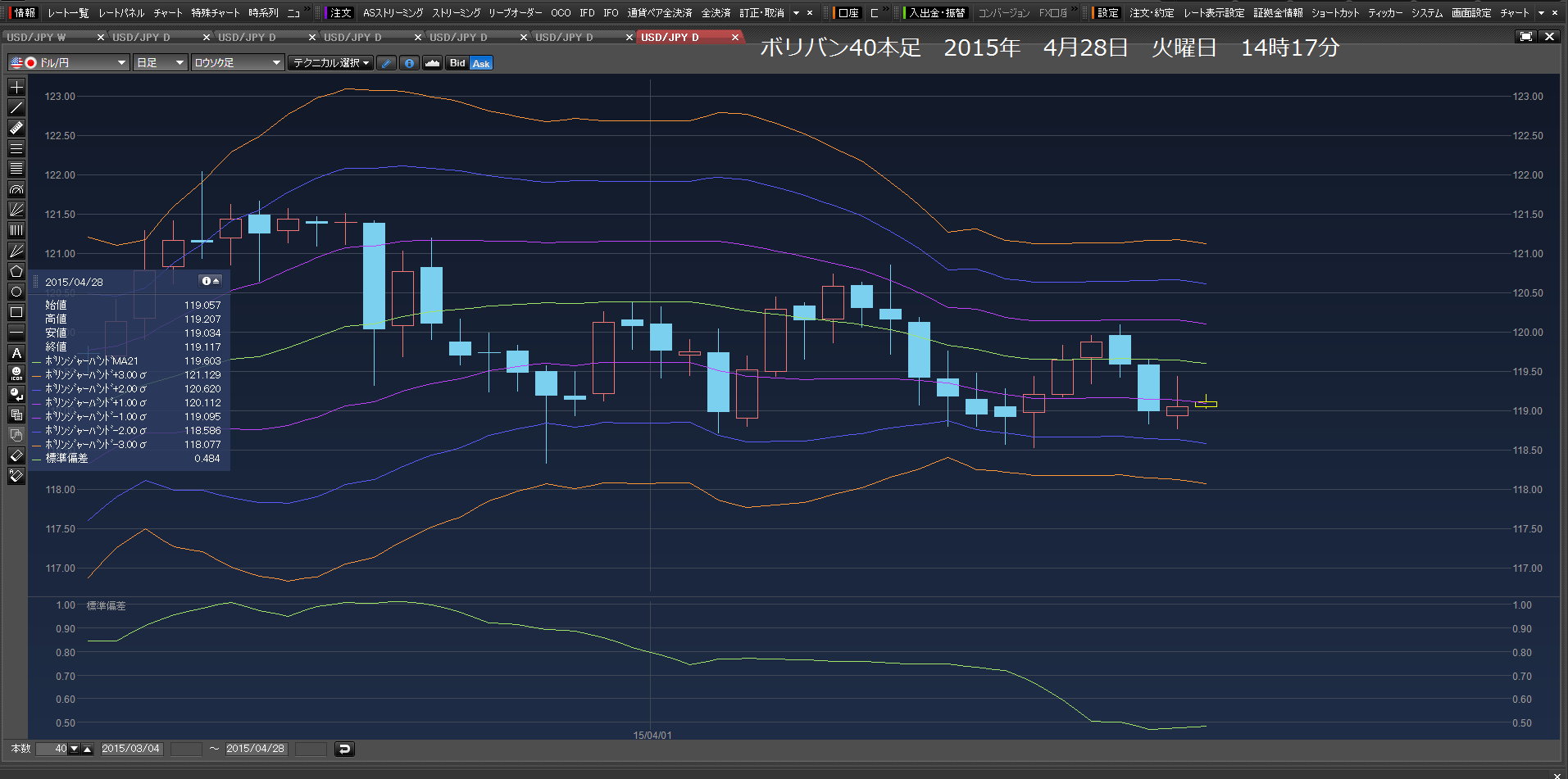The image size is (1568, 779).
Task: Expand the 注文 toolbar options arrow
Action: (796, 13)
